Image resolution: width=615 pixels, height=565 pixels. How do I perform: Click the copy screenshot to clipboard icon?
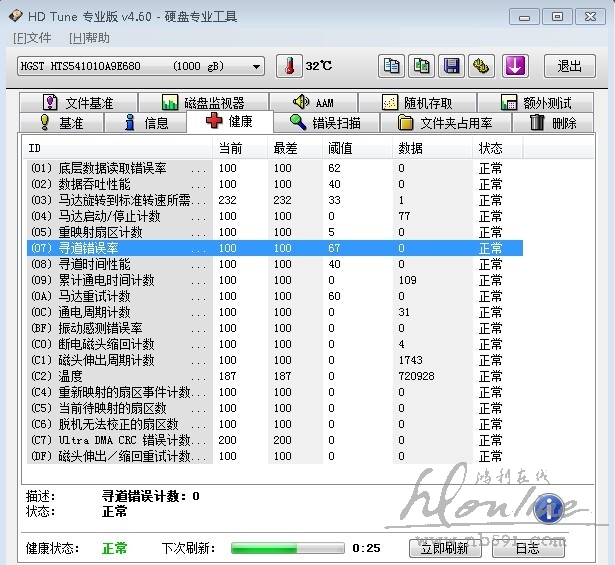(x=421, y=66)
